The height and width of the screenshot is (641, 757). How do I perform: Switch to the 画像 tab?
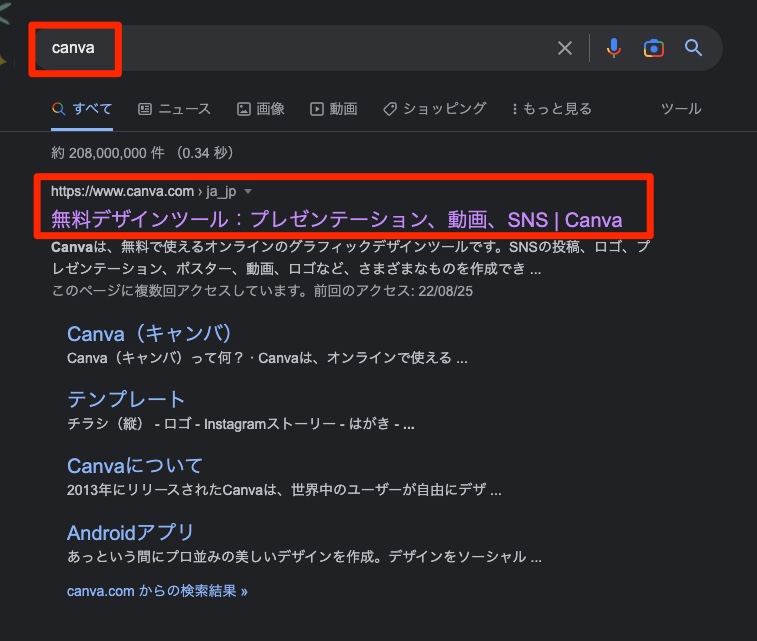coord(261,109)
